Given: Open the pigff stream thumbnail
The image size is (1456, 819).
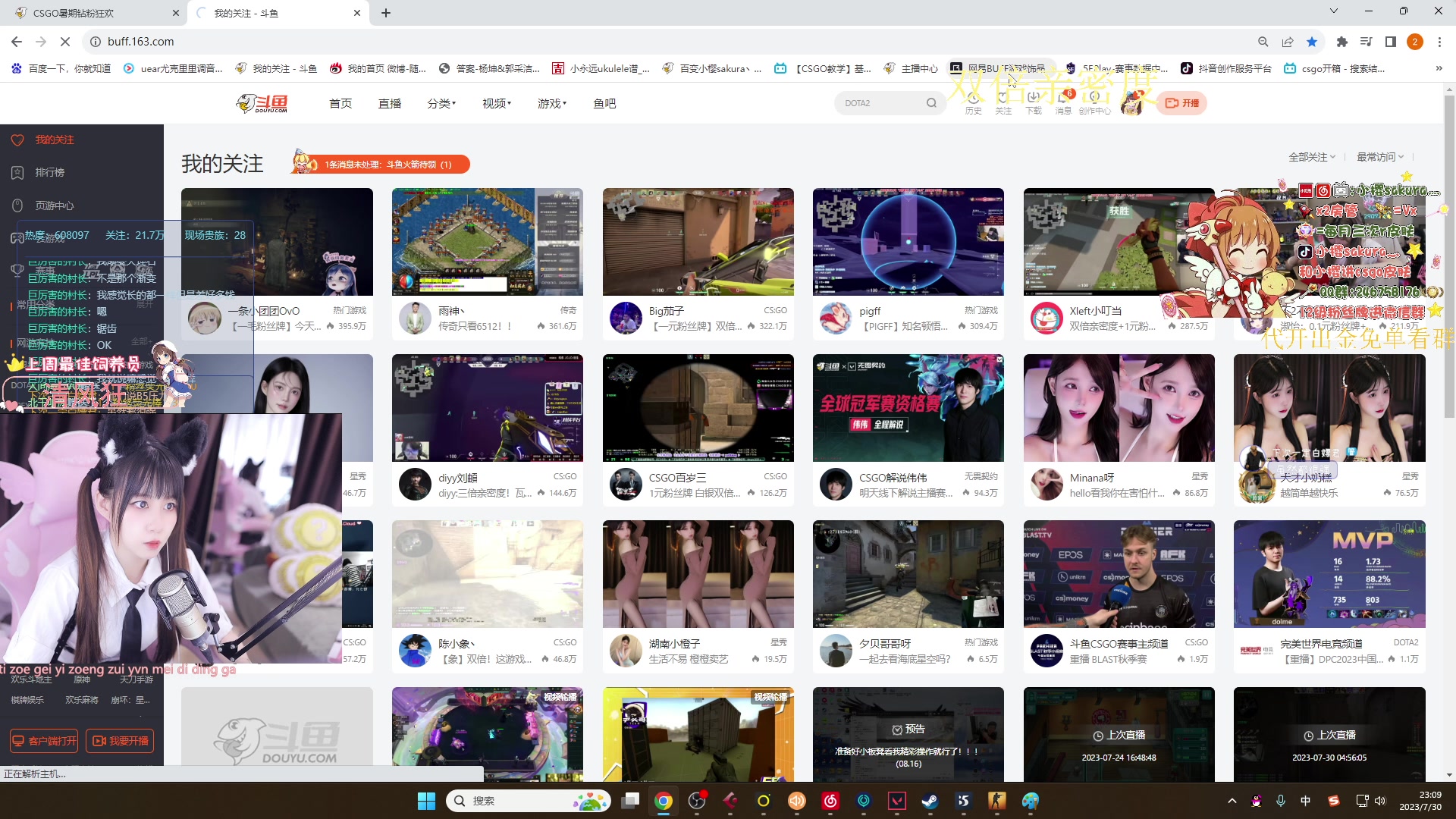Looking at the screenshot, I should [908, 242].
